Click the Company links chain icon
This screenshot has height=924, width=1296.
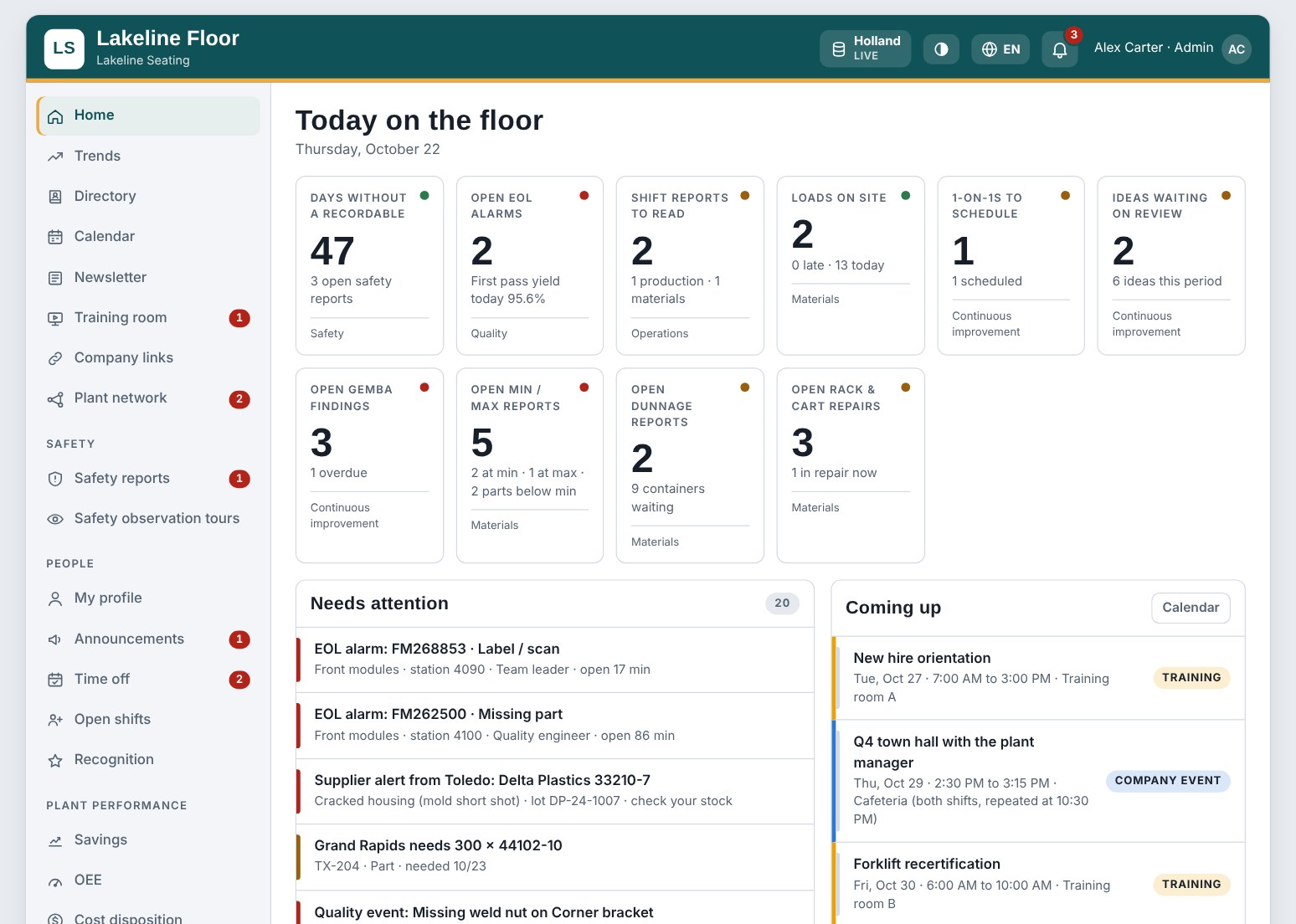(x=55, y=358)
